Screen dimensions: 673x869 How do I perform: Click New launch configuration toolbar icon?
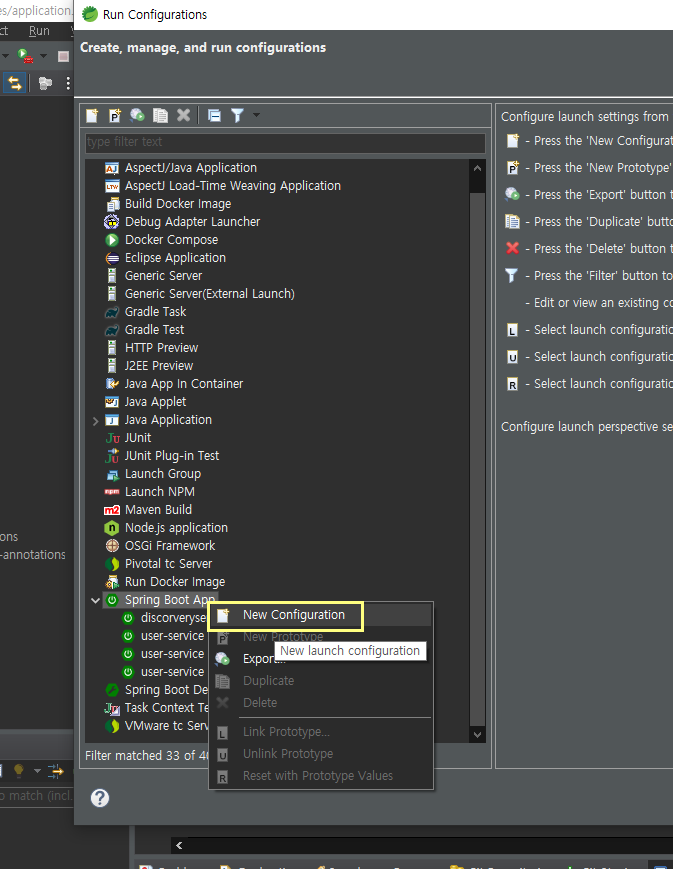pyautogui.click(x=92, y=115)
